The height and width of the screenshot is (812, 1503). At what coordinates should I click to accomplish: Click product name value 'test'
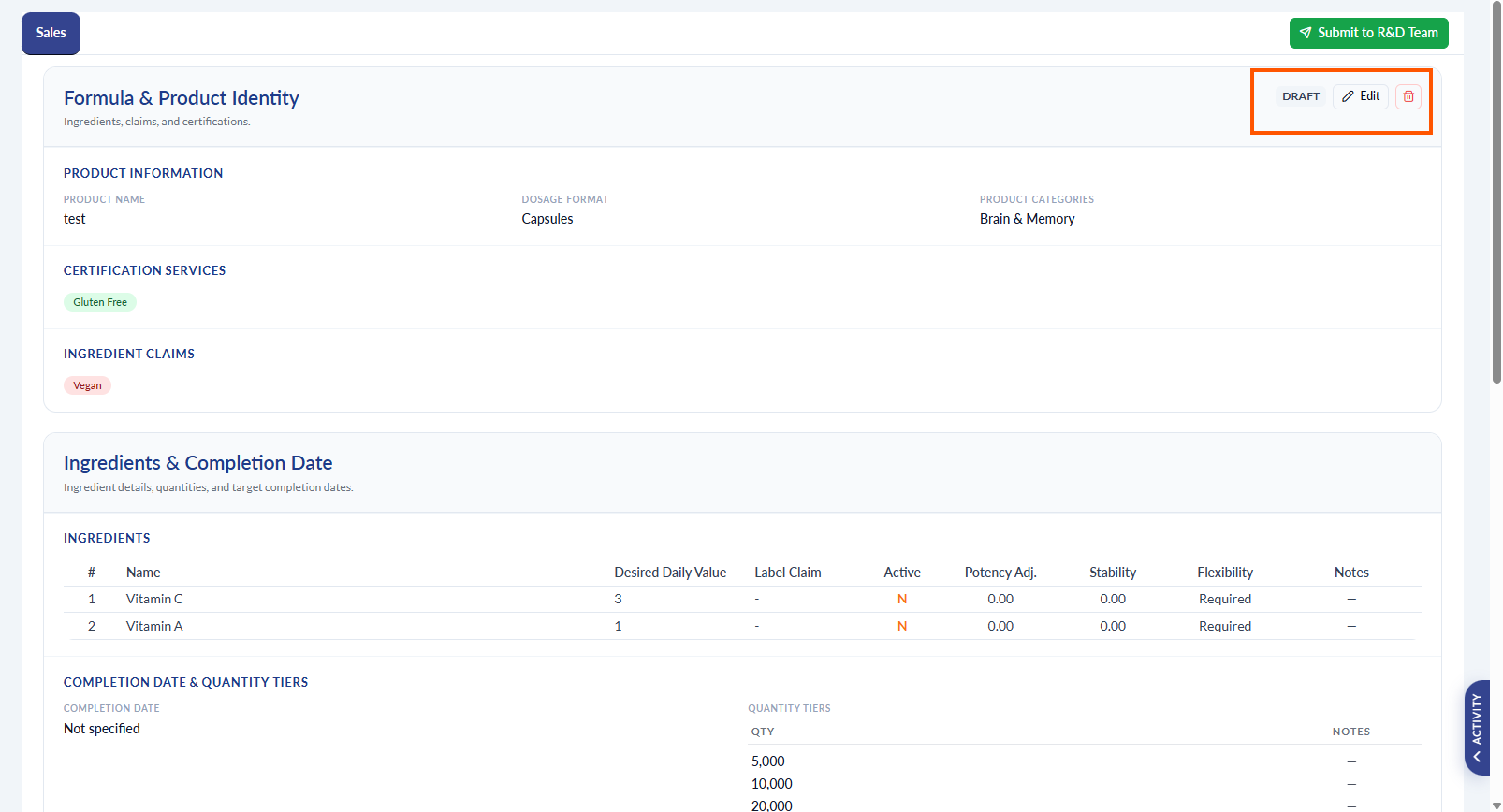point(74,219)
